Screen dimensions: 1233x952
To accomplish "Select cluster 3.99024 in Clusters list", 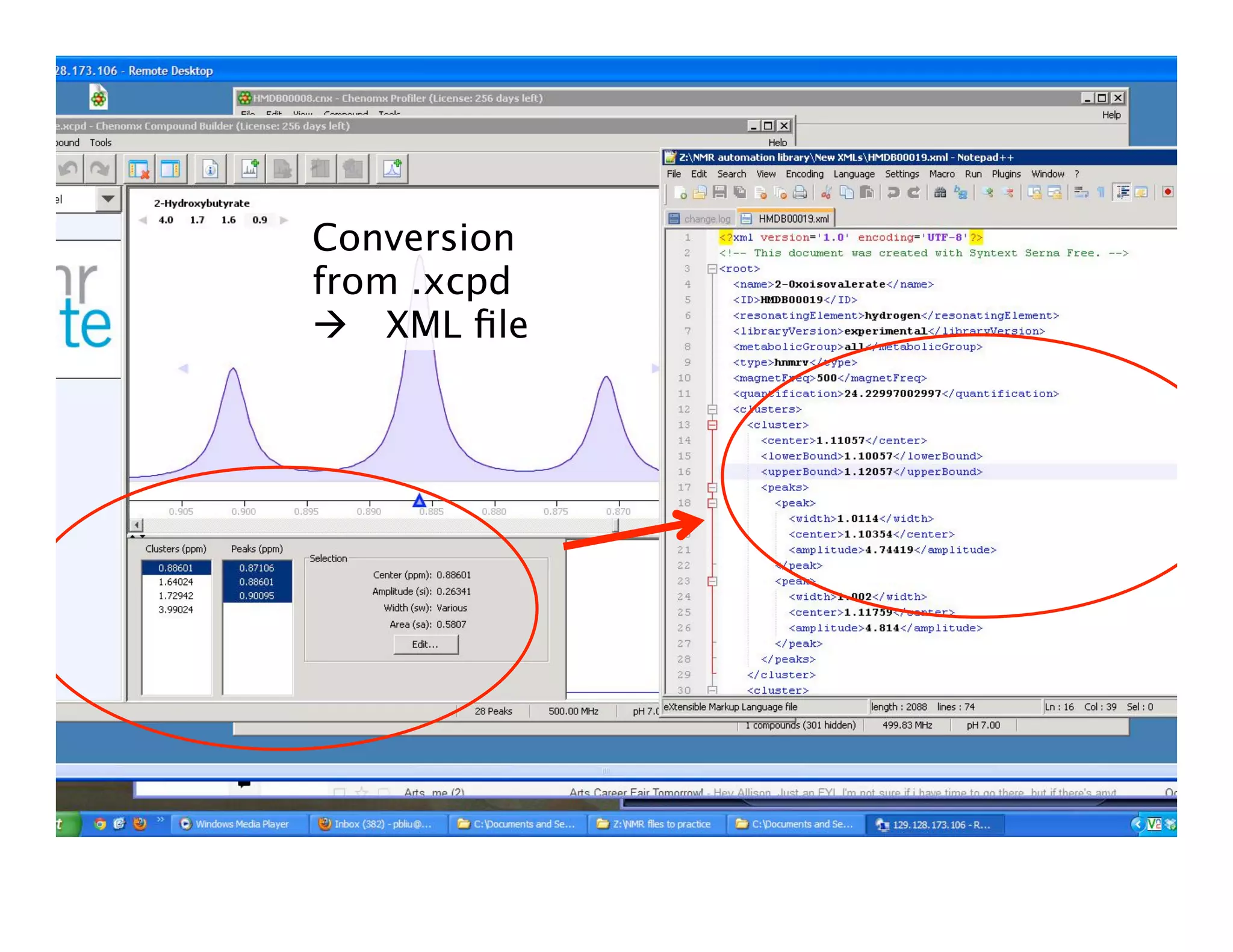I will point(176,610).
